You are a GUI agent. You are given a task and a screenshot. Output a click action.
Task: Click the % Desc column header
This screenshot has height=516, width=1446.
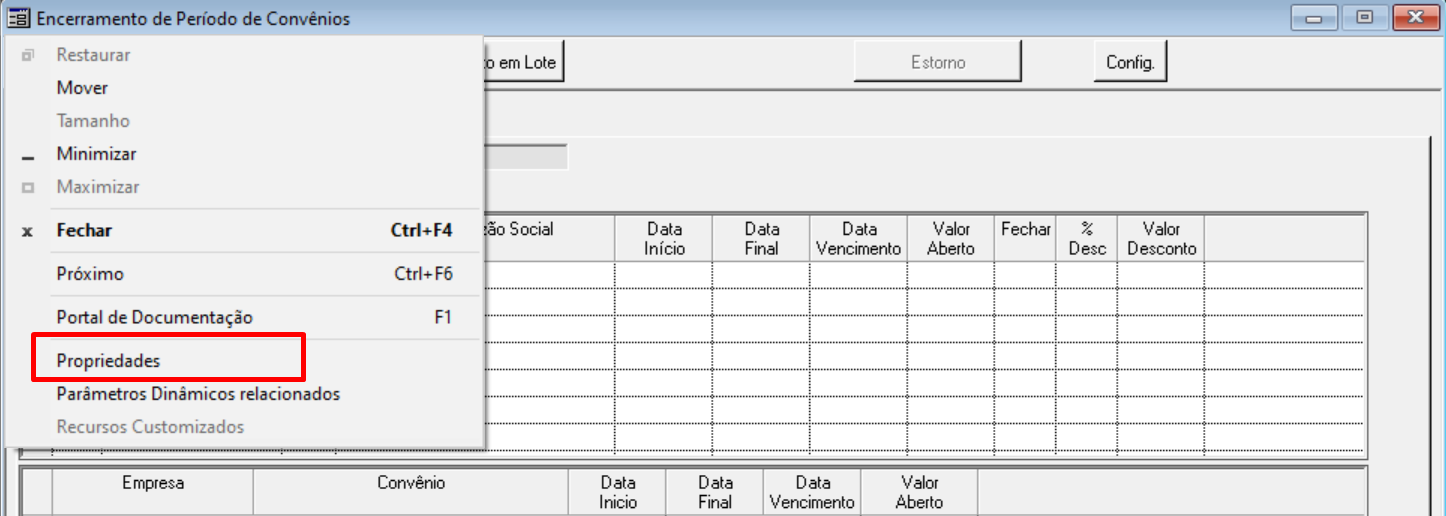point(1087,239)
